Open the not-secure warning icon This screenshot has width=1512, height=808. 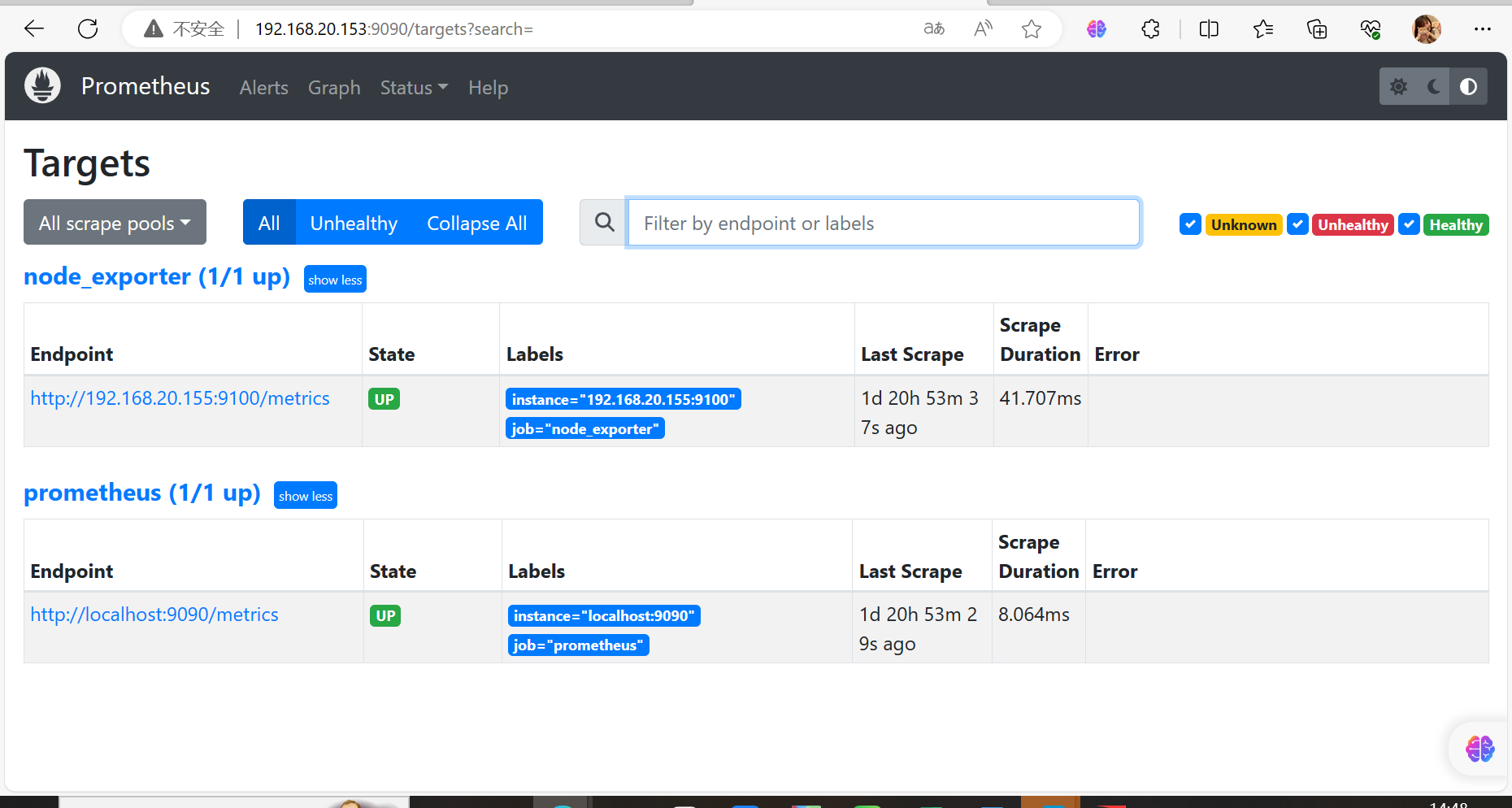click(154, 29)
